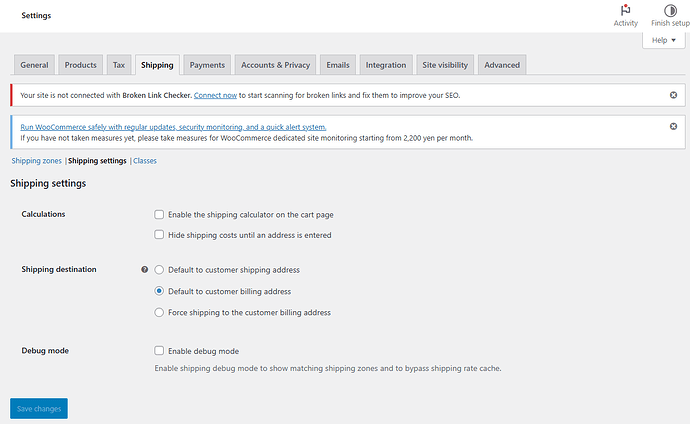Open the Run WooCommerce safely link
Screen dimensions: 690x424
coord(173,127)
